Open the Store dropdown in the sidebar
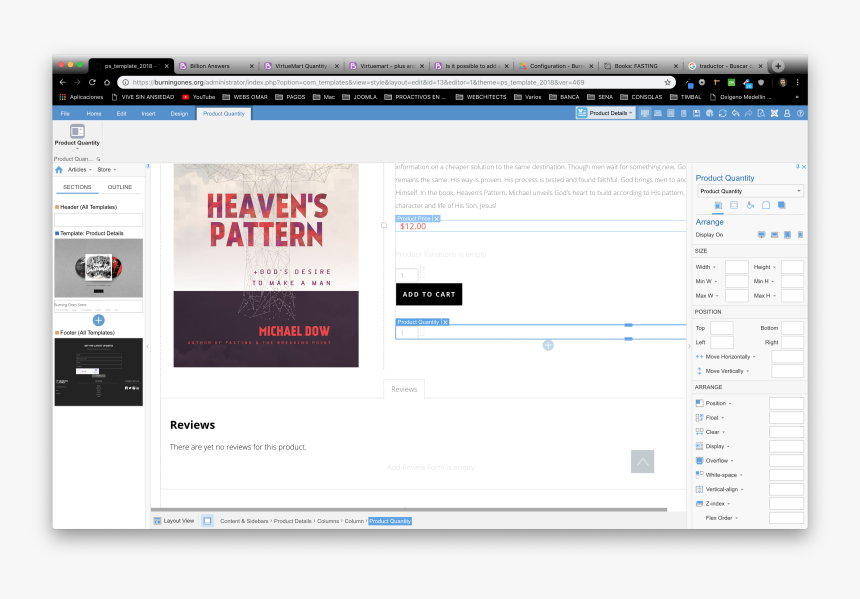Image resolution: width=860 pixels, height=599 pixels. (105, 169)
